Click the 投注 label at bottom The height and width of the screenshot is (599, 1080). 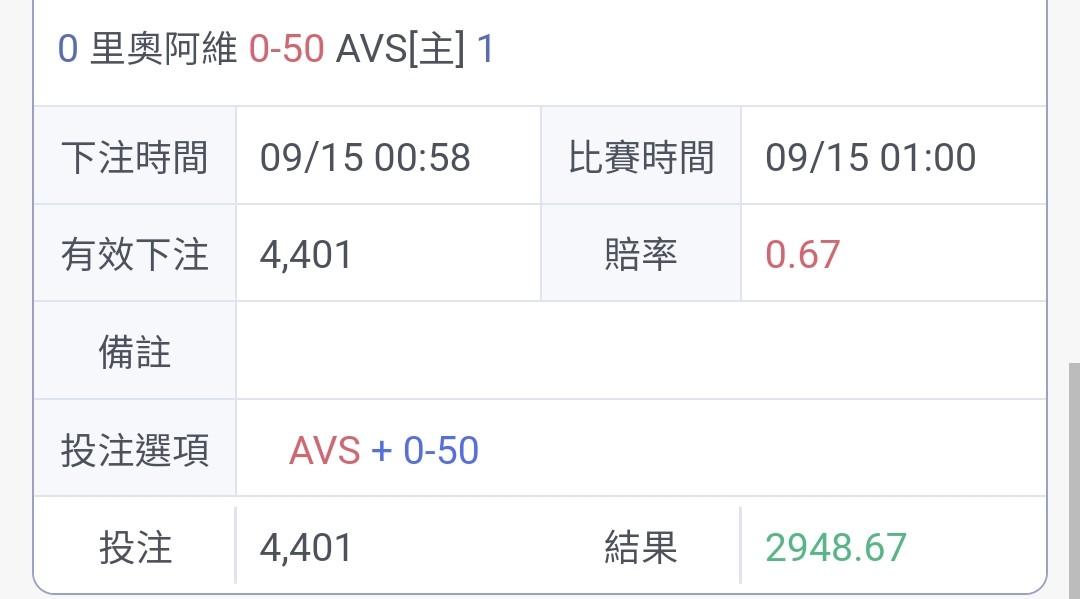(x=134, y=547)
